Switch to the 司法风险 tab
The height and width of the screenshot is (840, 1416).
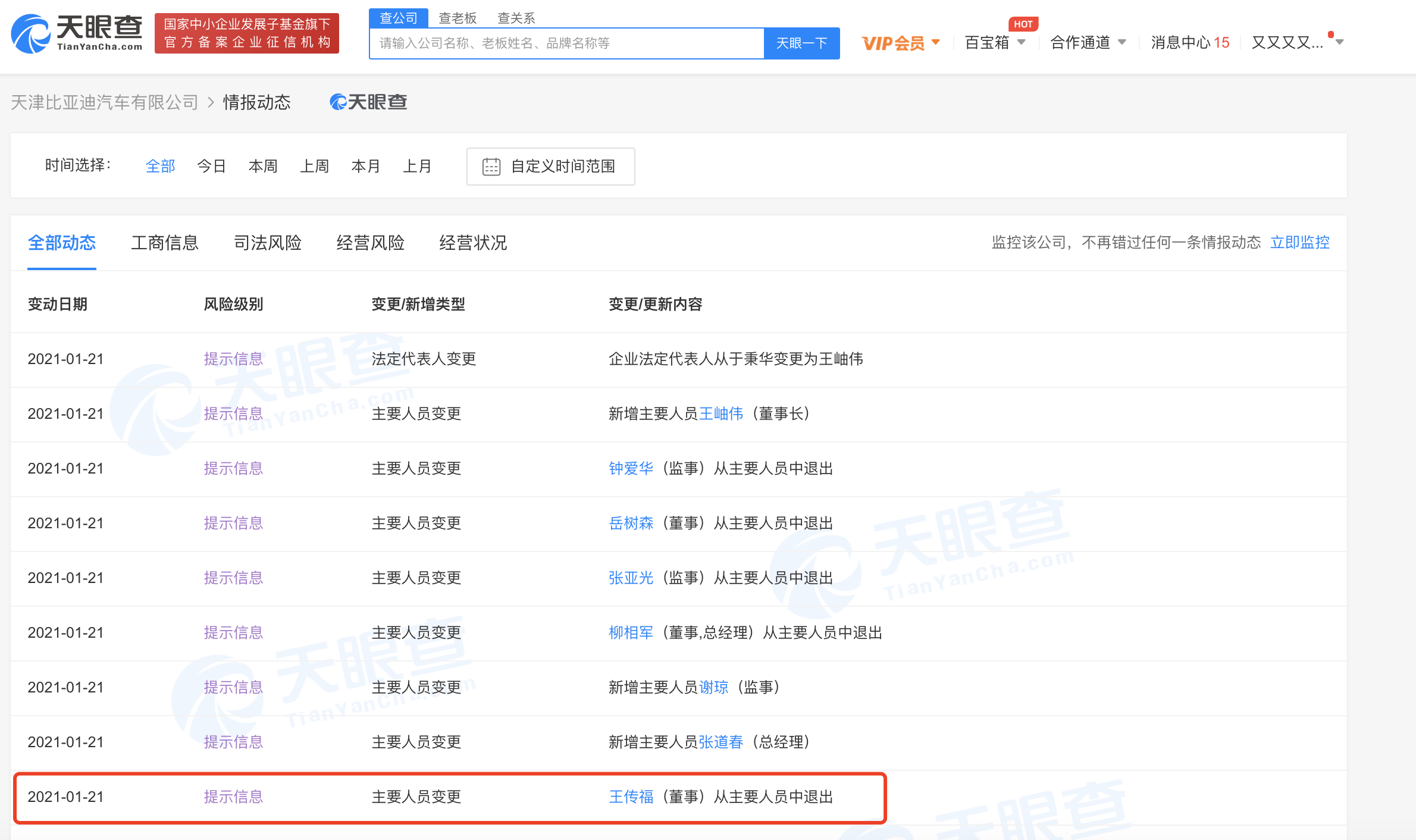[267, 243]
